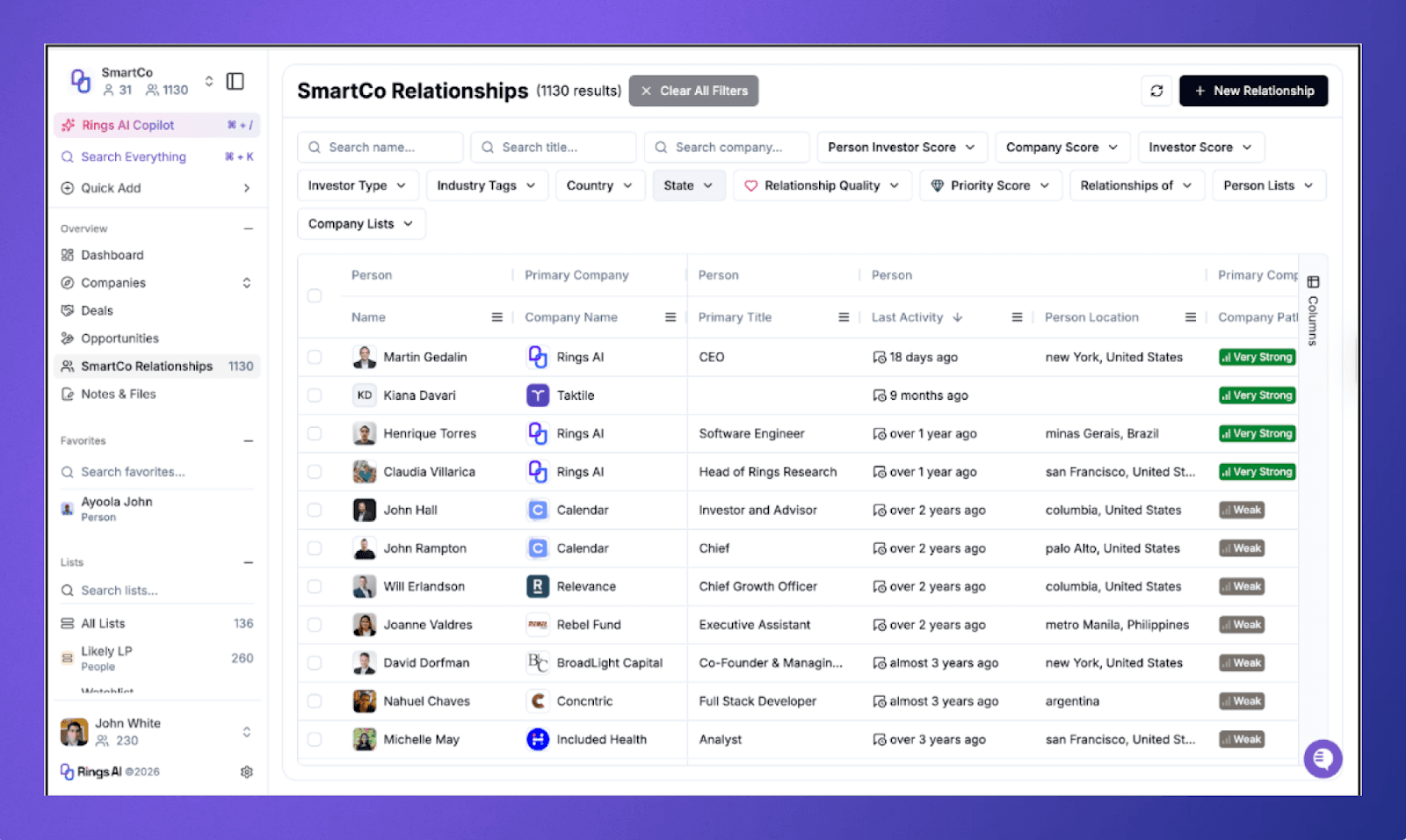This screenshot has width=1406, height=840.
Task: Navigate to SmartCo Relationships in the sidebar
Action: pos(147,366)
